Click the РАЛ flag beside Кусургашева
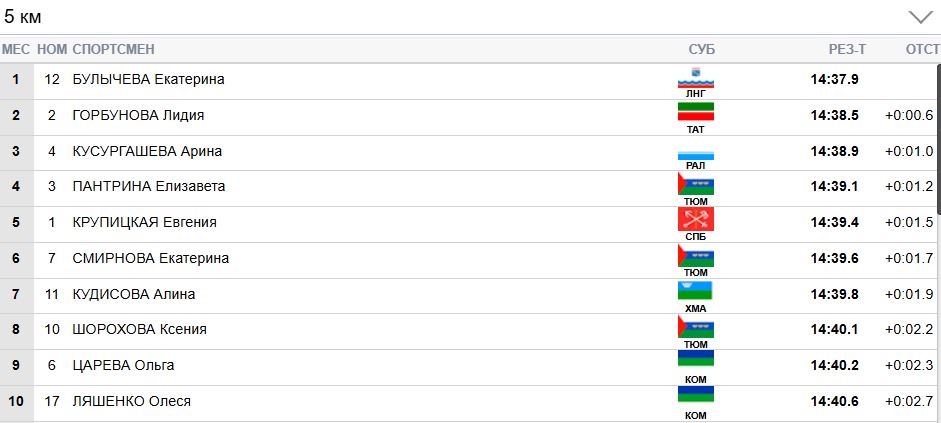 (695, 154)
